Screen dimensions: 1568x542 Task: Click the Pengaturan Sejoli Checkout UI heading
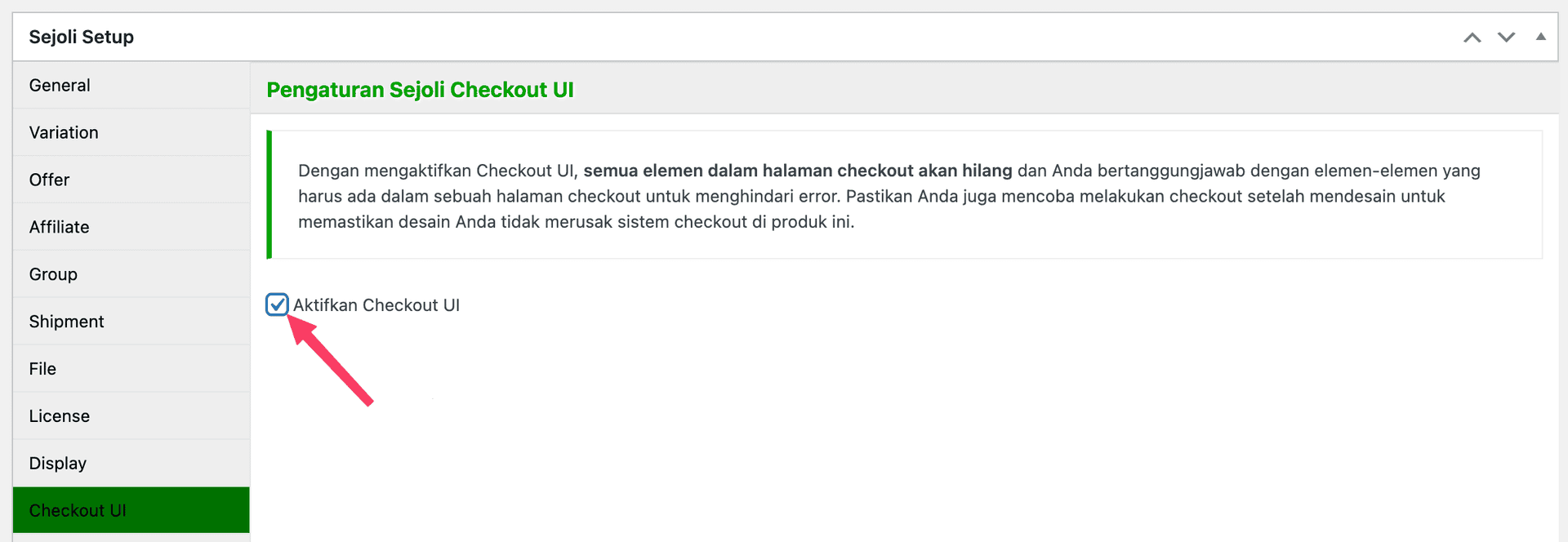coord(420,90)
